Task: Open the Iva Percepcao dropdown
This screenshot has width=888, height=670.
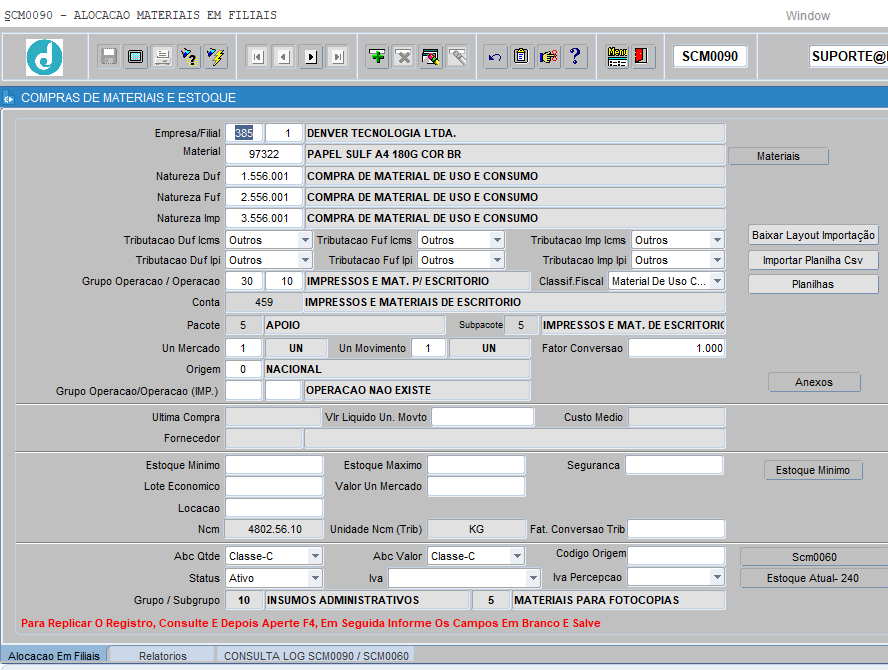Action: (x=717, y=577)
